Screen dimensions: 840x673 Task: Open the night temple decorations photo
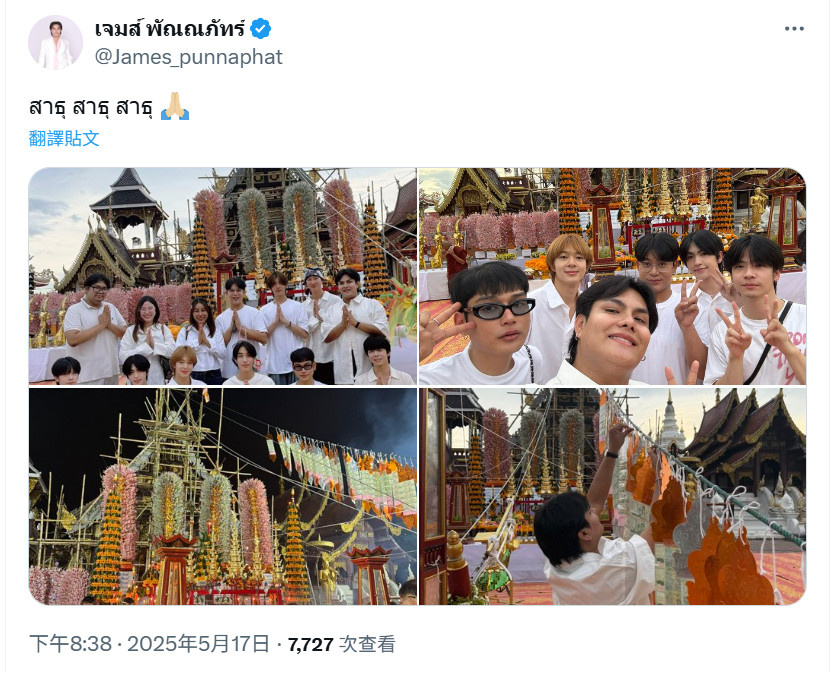[222, 497]
